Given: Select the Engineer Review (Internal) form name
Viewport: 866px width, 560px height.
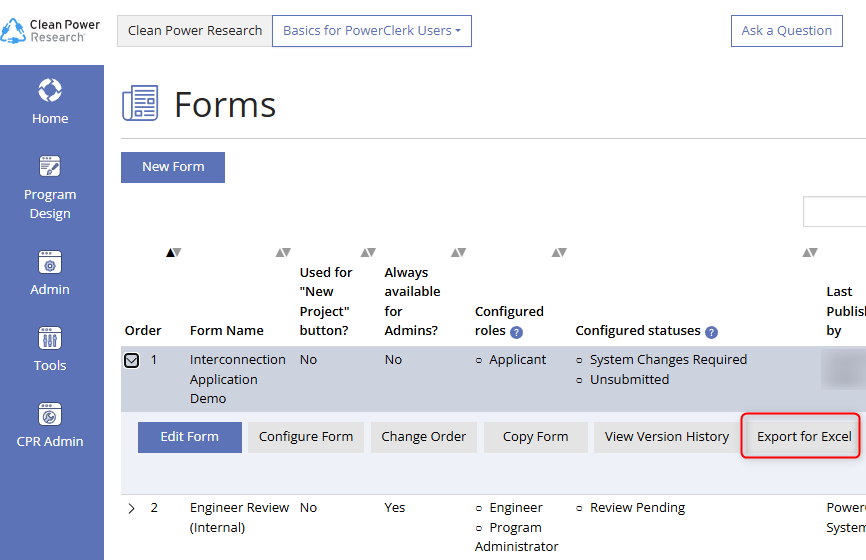Looking at the screenshot, I should tap(239, 517).
